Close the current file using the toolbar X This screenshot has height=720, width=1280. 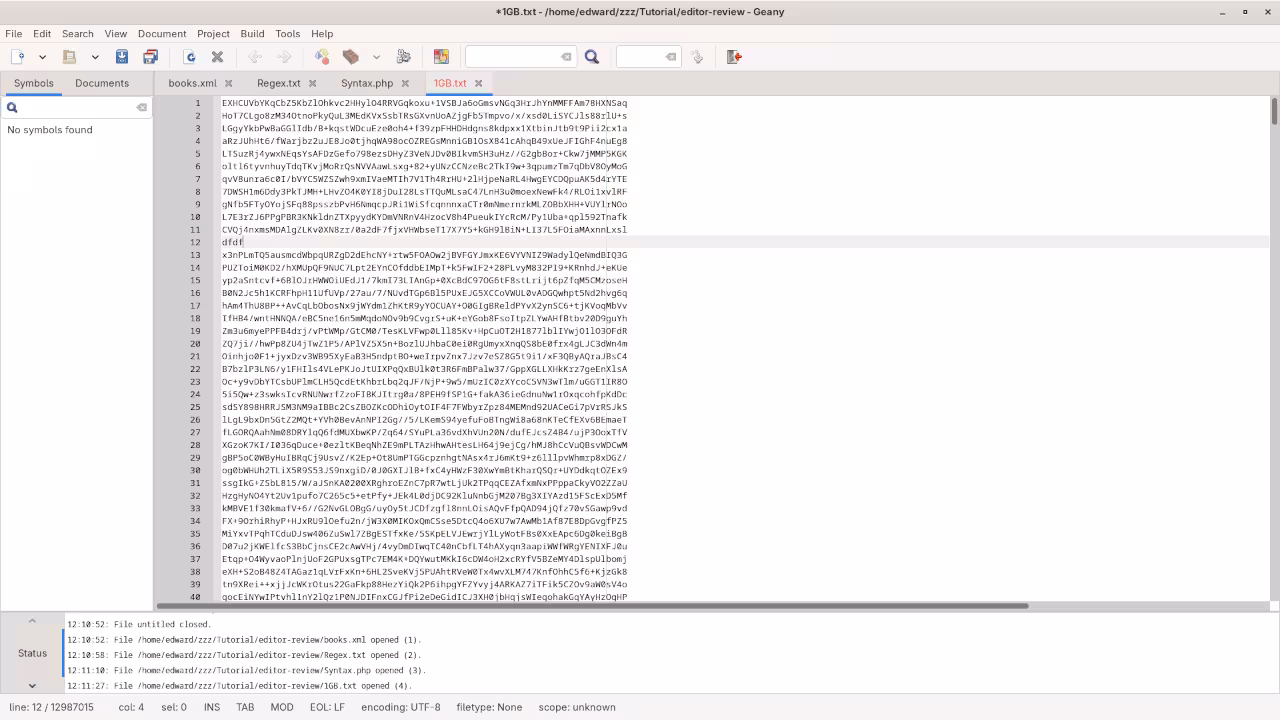point(217,56)
